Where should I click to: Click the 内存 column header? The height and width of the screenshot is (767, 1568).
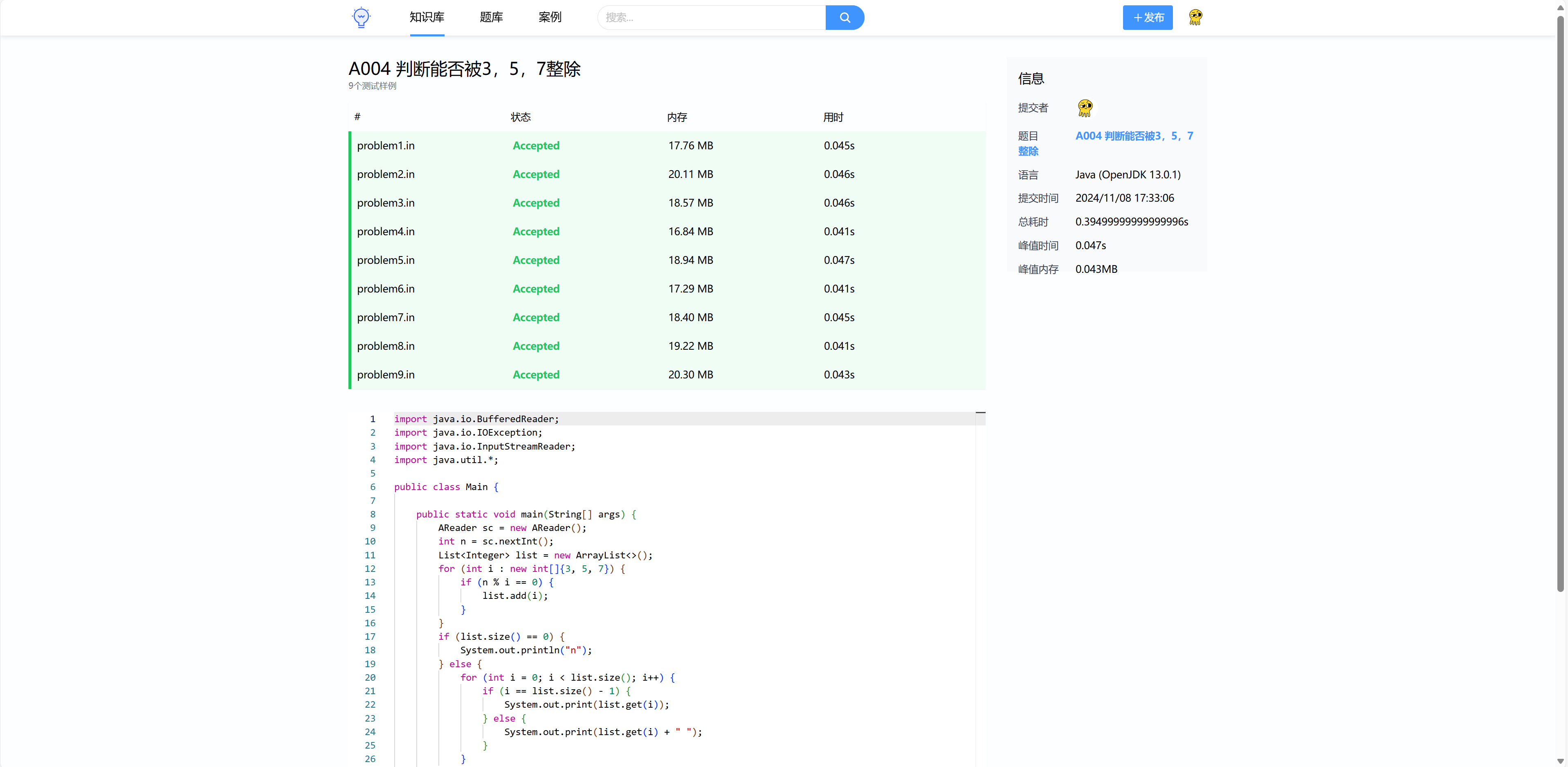(x=676, y=117)
